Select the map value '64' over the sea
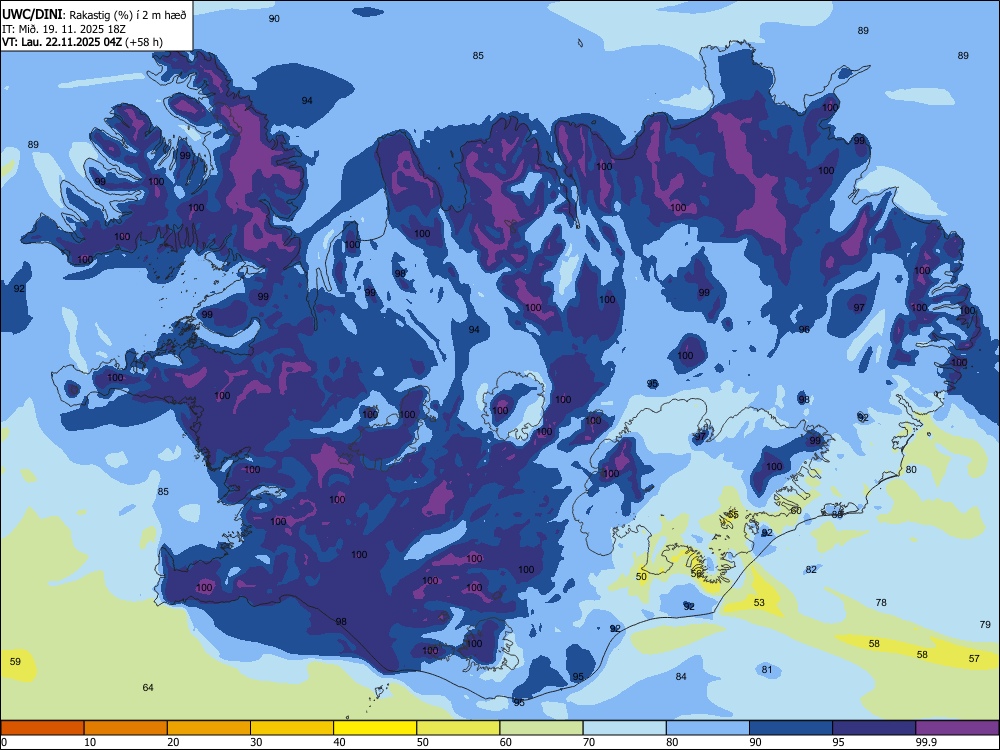Viewport: 1000px width, 750px height. click(148, 688)
